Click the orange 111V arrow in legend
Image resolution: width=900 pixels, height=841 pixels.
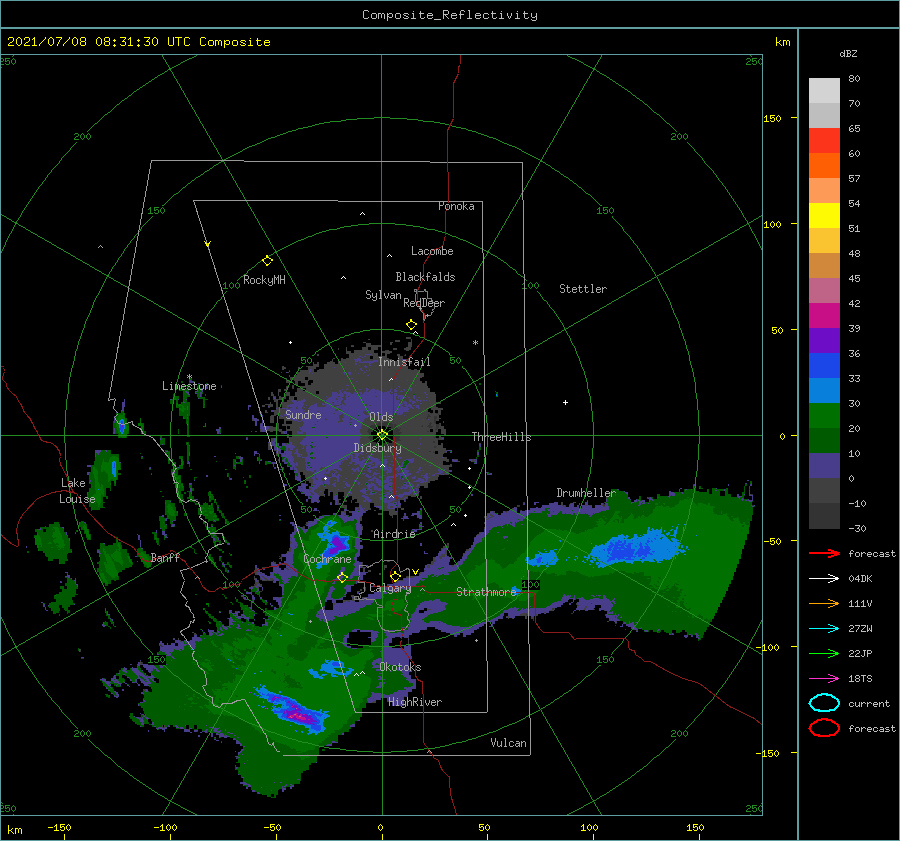(x=824, y=603)
